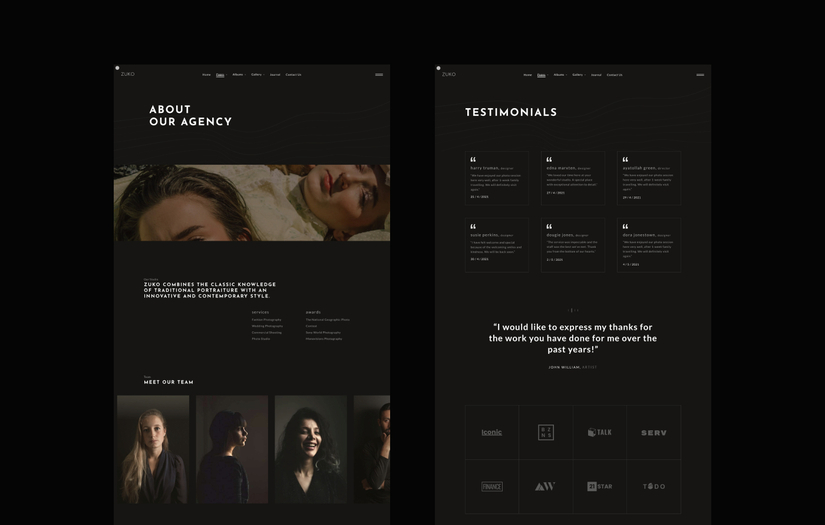Open the Albums dropdown on the Testimonials page
Image resolution: width=825 pixels, height=525 pixels.
click(560, 75)
